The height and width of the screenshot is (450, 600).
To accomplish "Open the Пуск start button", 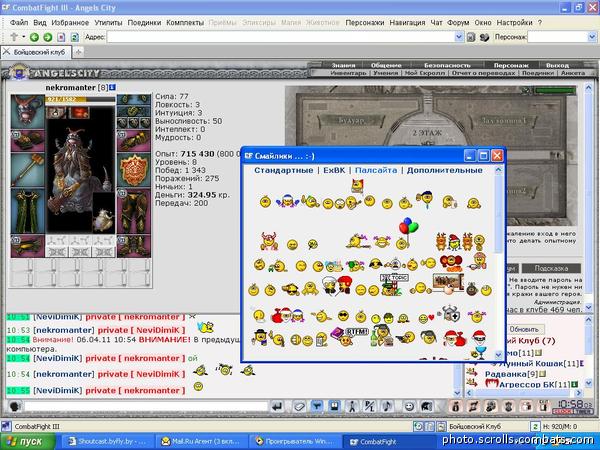I will pos(28,441).
